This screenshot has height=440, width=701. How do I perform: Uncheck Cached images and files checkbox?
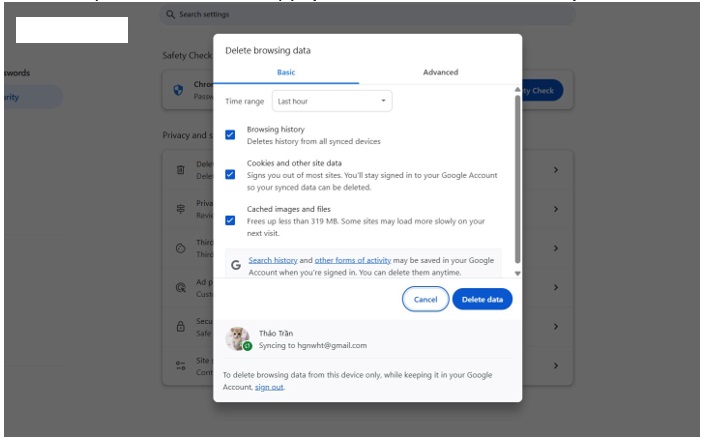click(x=231, y=220)
